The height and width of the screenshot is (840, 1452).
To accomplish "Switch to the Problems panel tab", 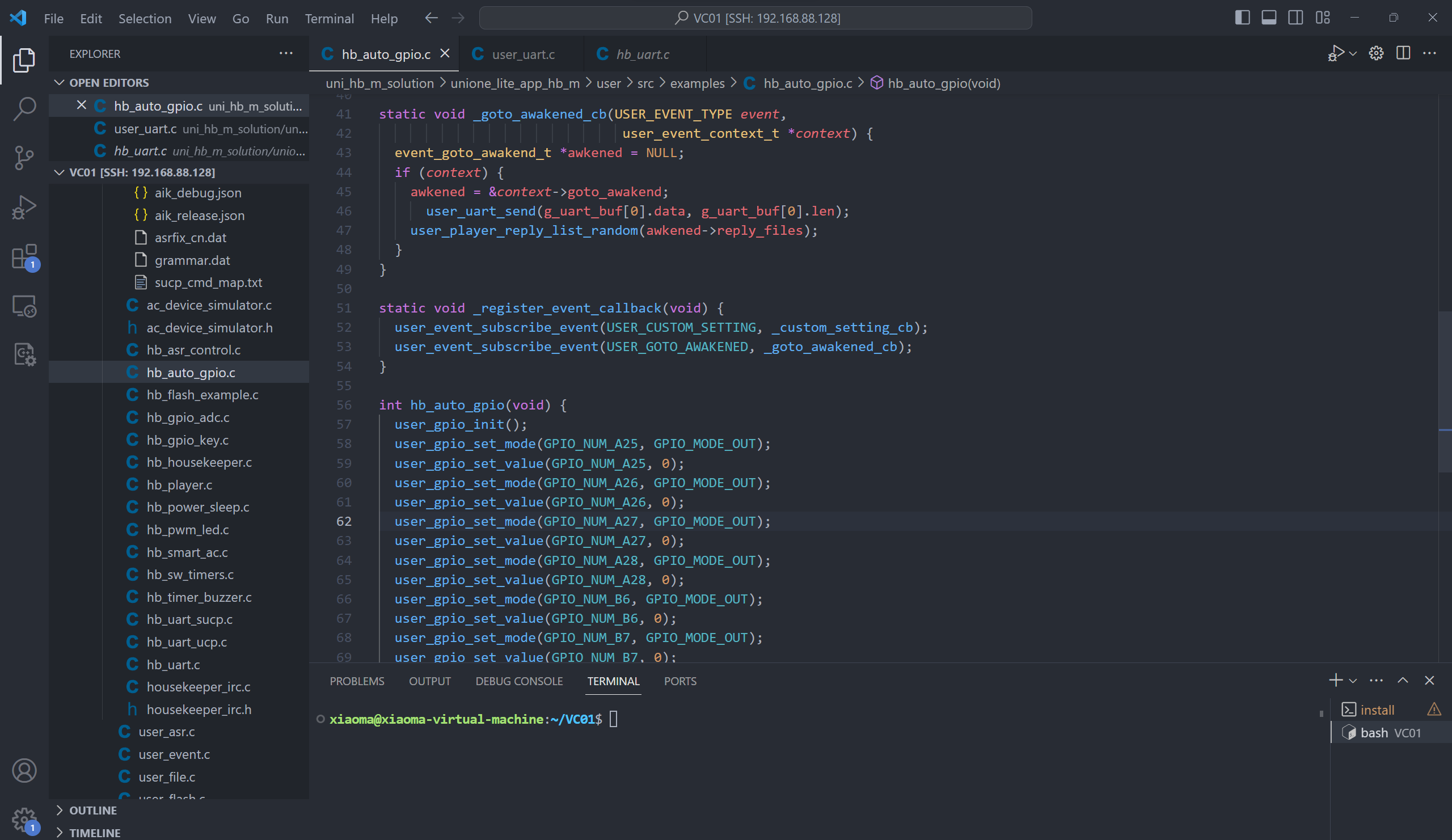I will (357, 681).
